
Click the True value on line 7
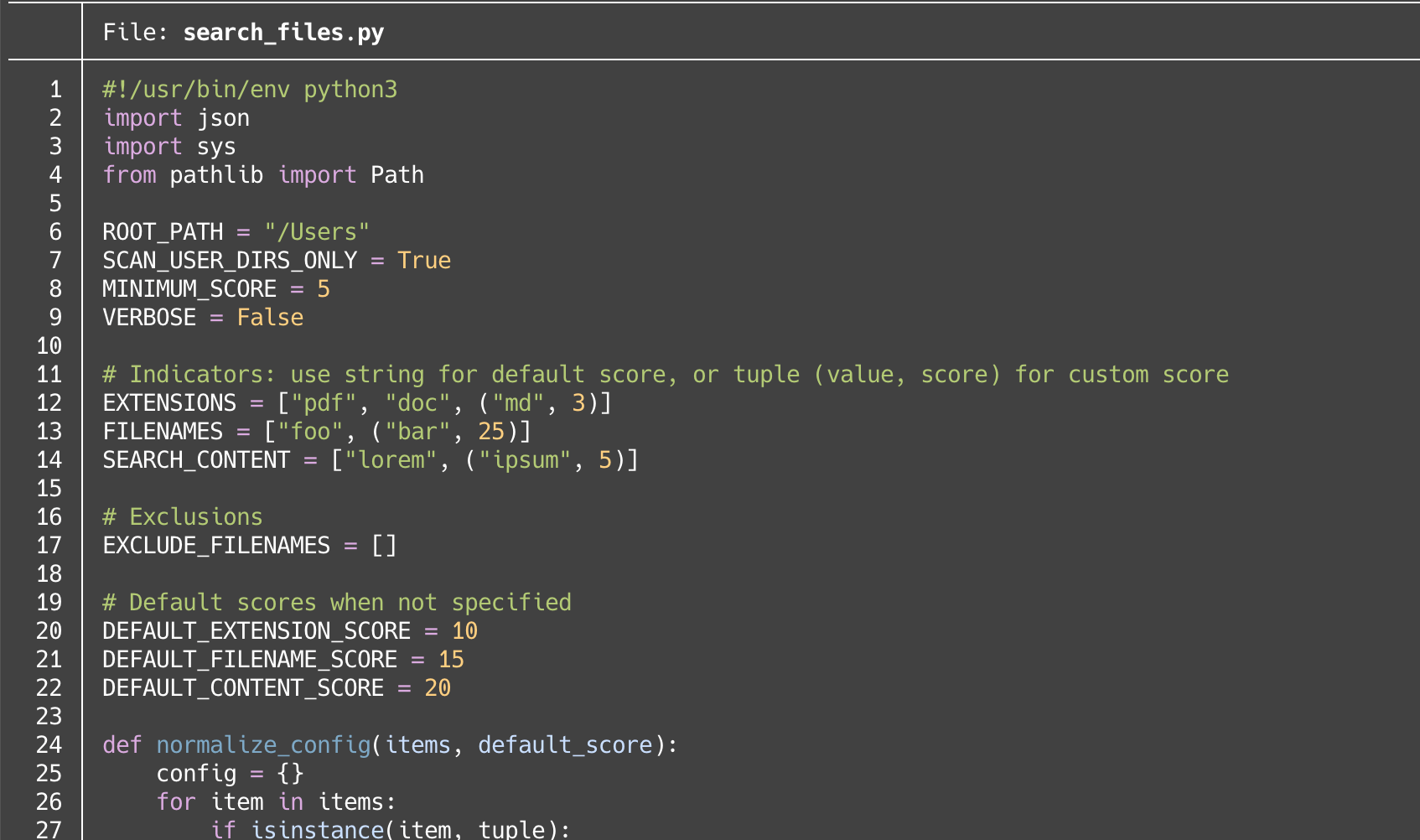pos(424,261)
